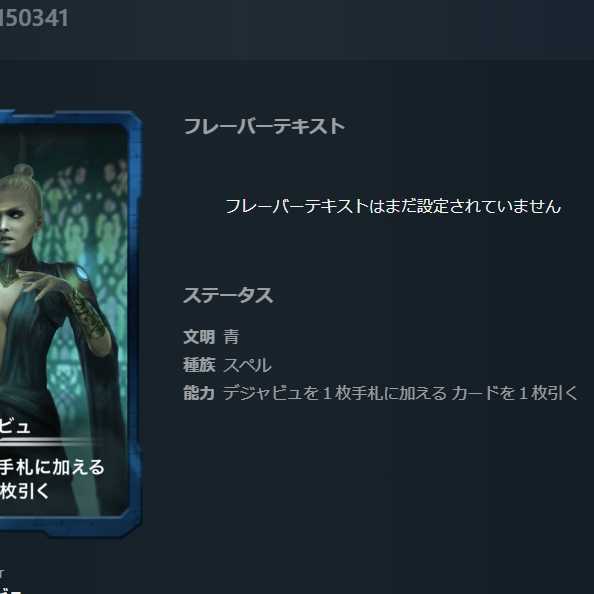Image resolution: width=594 pixels, height=594 pixels.
Task: Click the 能力 label
Action: (x=199, y=393)
